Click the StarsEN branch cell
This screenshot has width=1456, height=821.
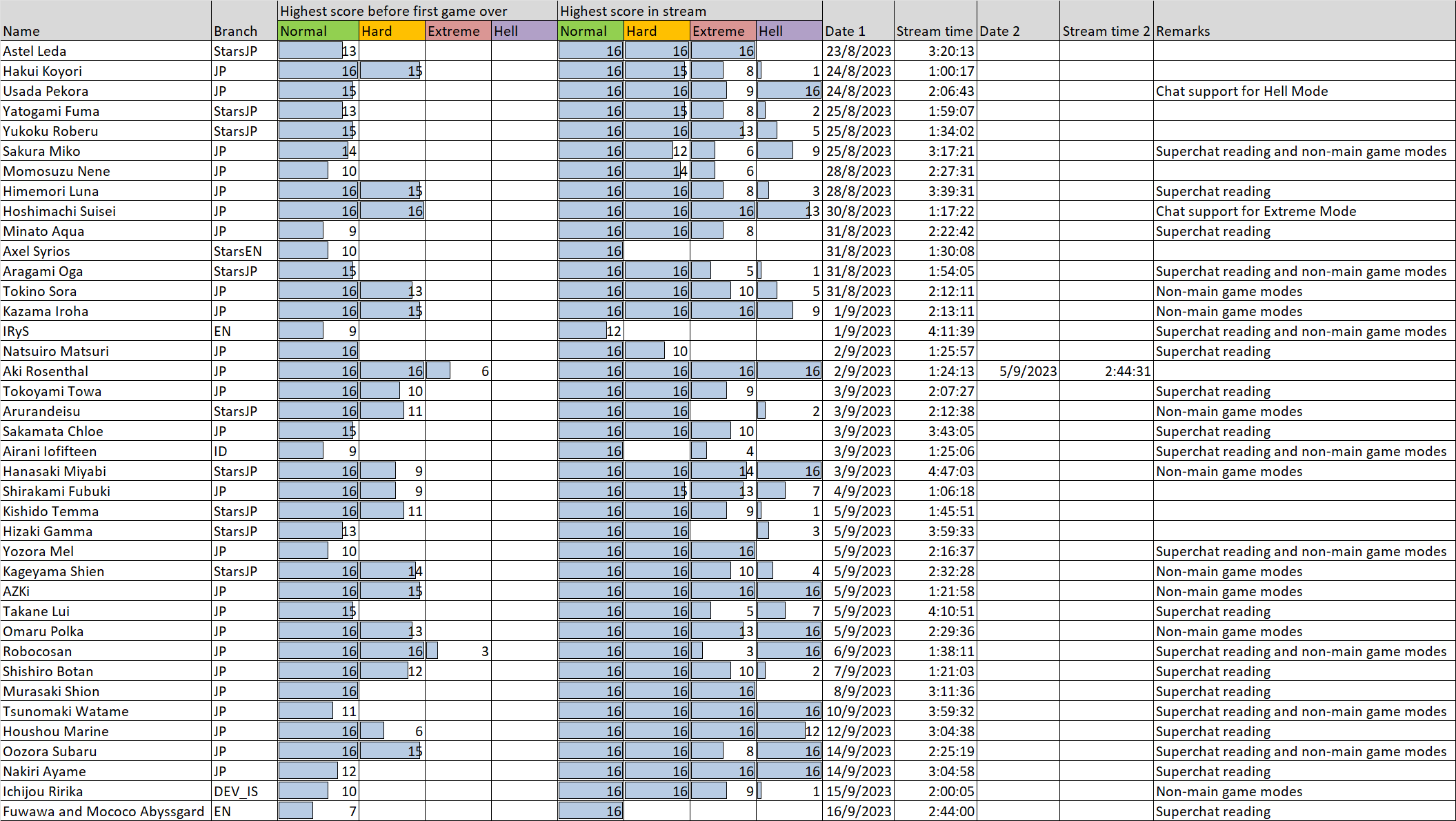[x=244, y=251]
